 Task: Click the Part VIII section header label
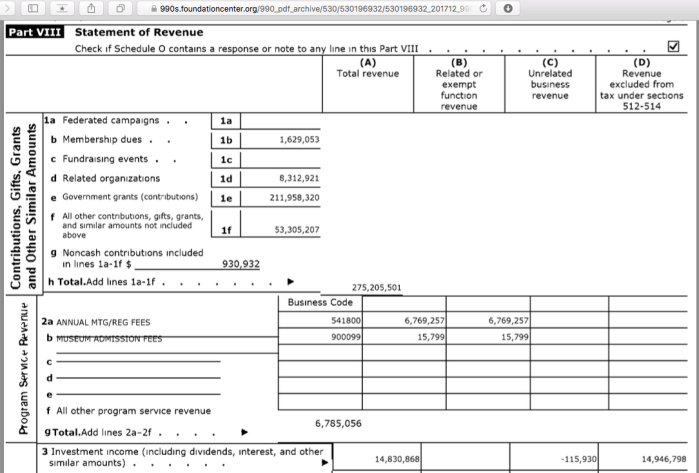point(35,32)
